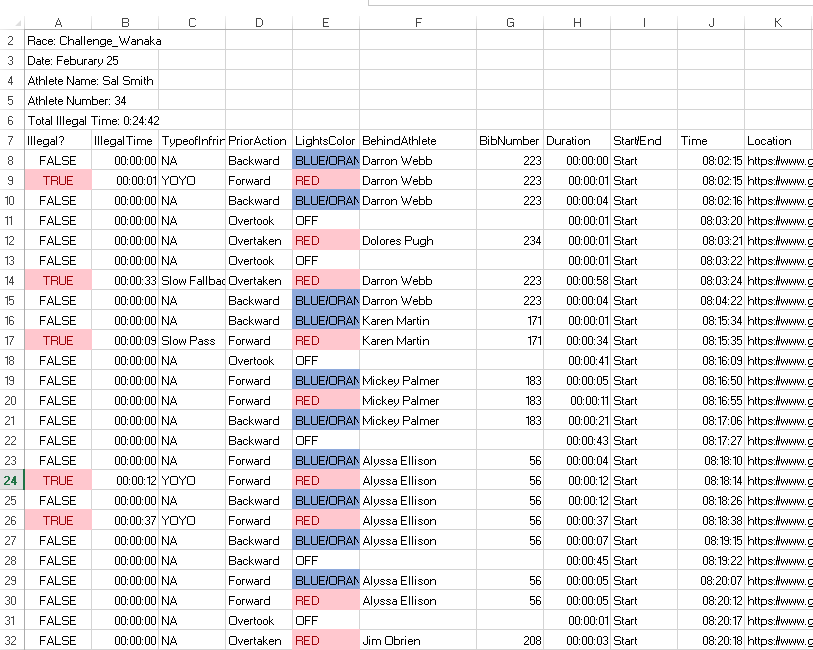Click 'Dolores Pugh' cell
Viewport: 813px width, 650px height.
(x=418, y=241)
